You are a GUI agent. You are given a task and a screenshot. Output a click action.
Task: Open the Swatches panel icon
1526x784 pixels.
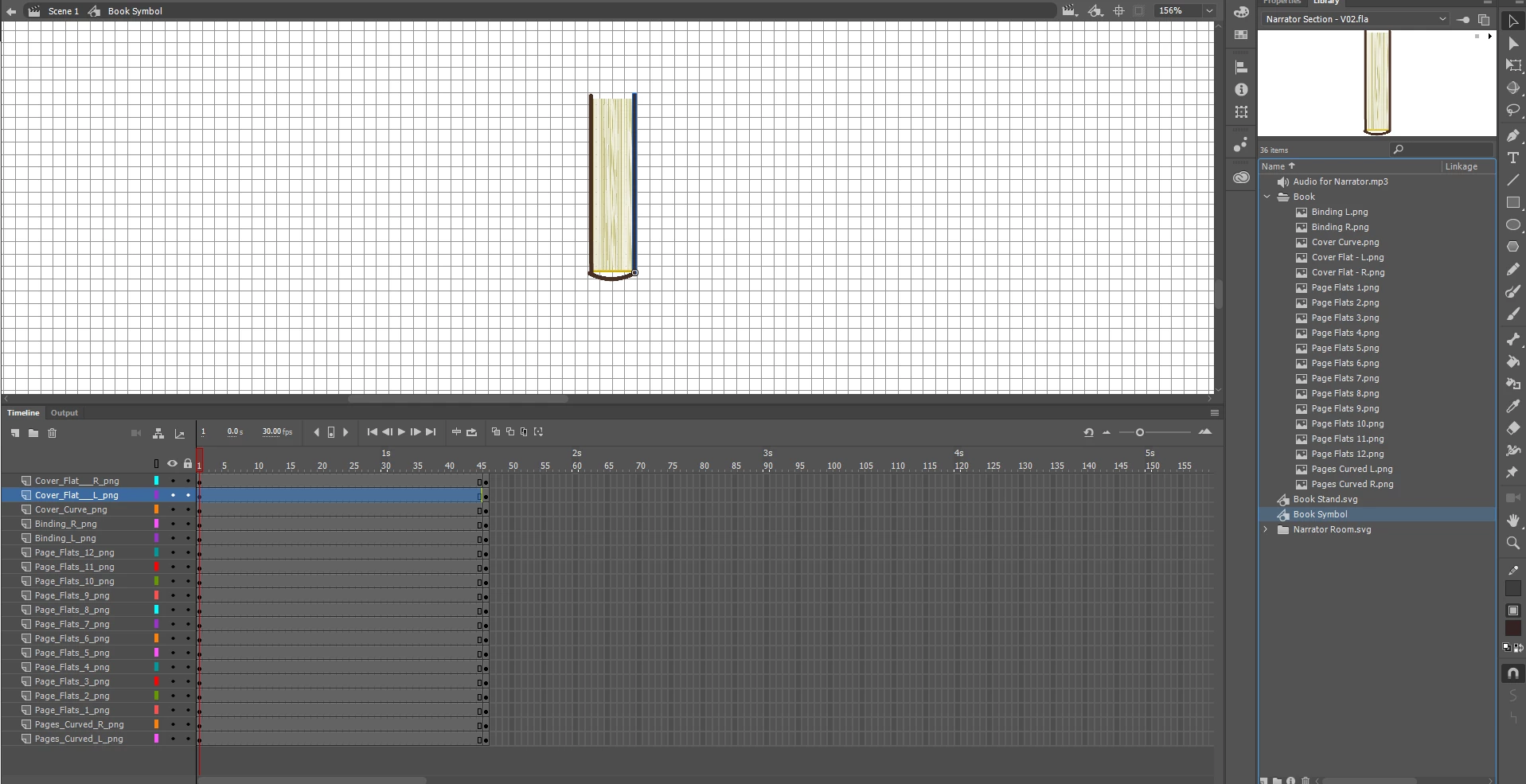pyautogui.click(x=1241, y=35)
